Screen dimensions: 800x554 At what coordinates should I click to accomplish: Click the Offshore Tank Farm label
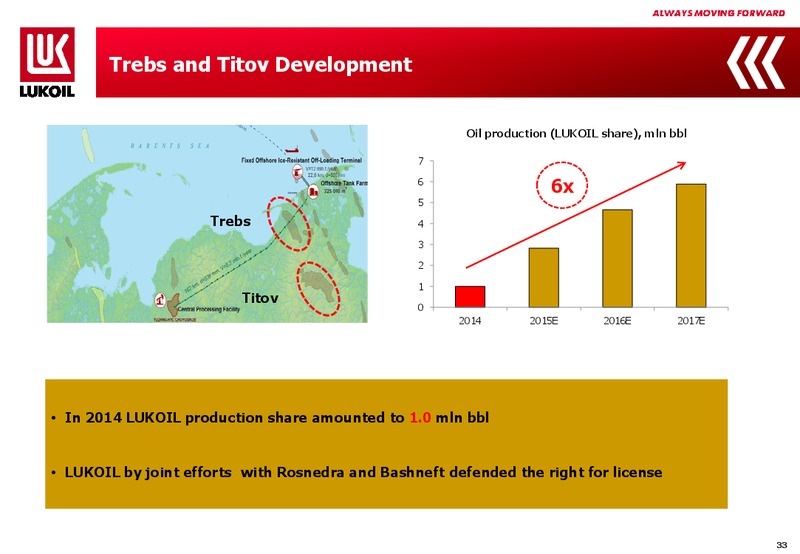344,183
